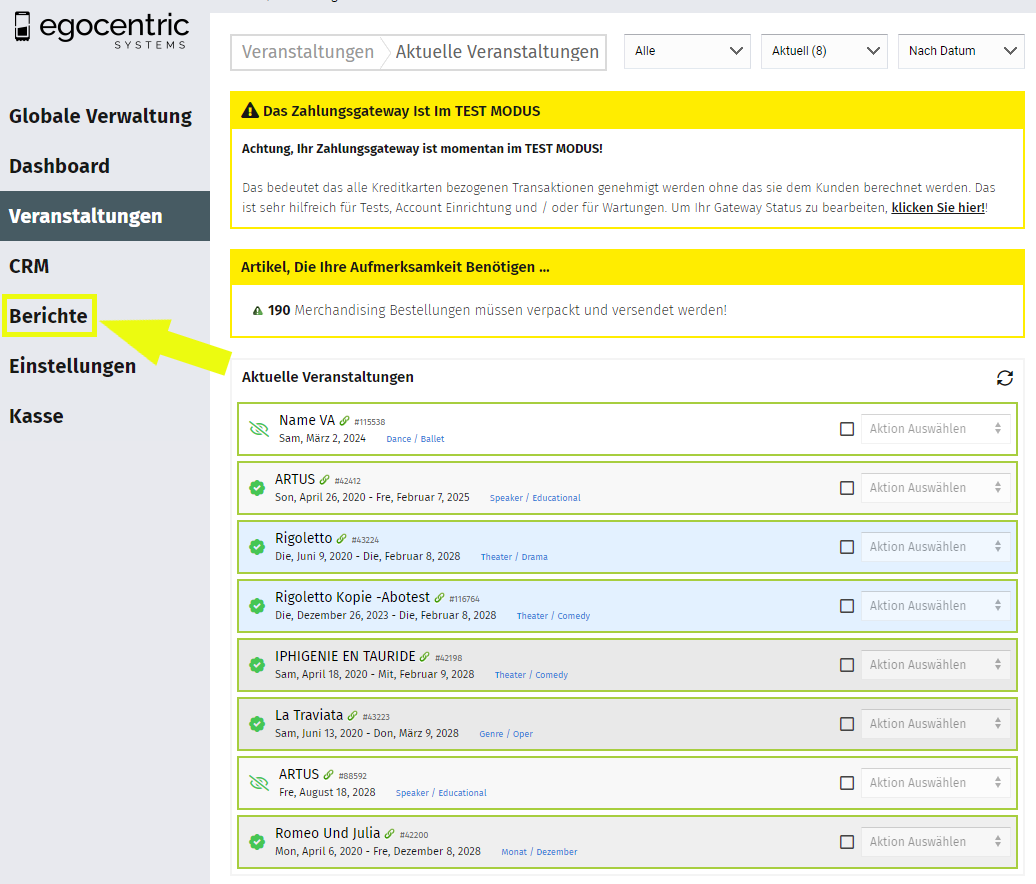1036x884 pixels.
Task: Click the egocentric systems logo
Action: pyautogui.click(x=101, y=30)
